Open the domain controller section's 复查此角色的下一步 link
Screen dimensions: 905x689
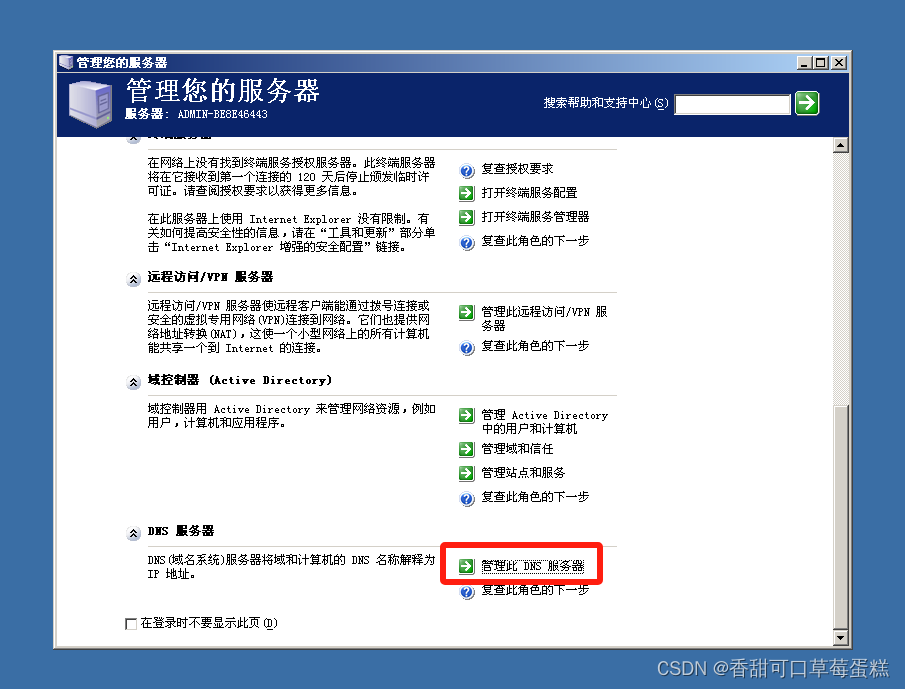535,497
